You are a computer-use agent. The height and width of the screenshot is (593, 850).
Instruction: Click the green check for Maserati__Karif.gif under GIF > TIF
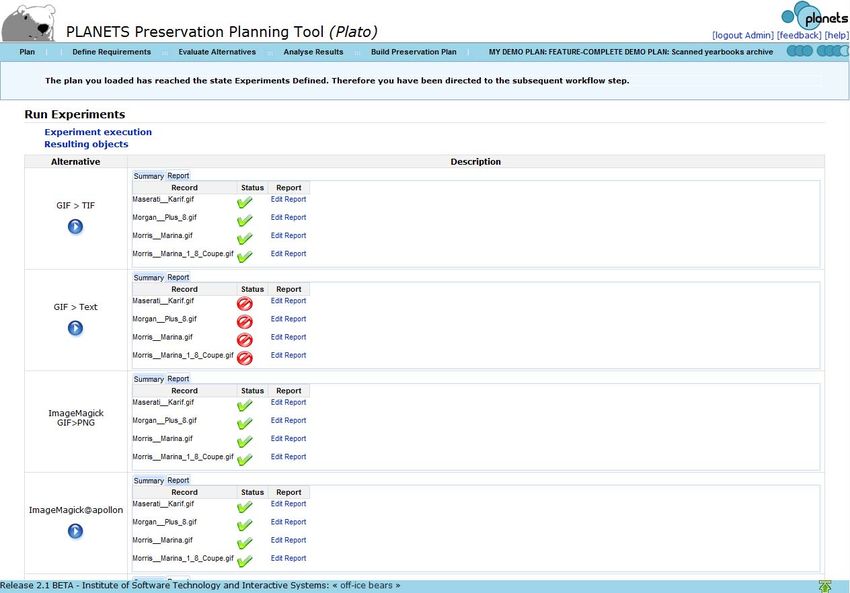point(244,202)
